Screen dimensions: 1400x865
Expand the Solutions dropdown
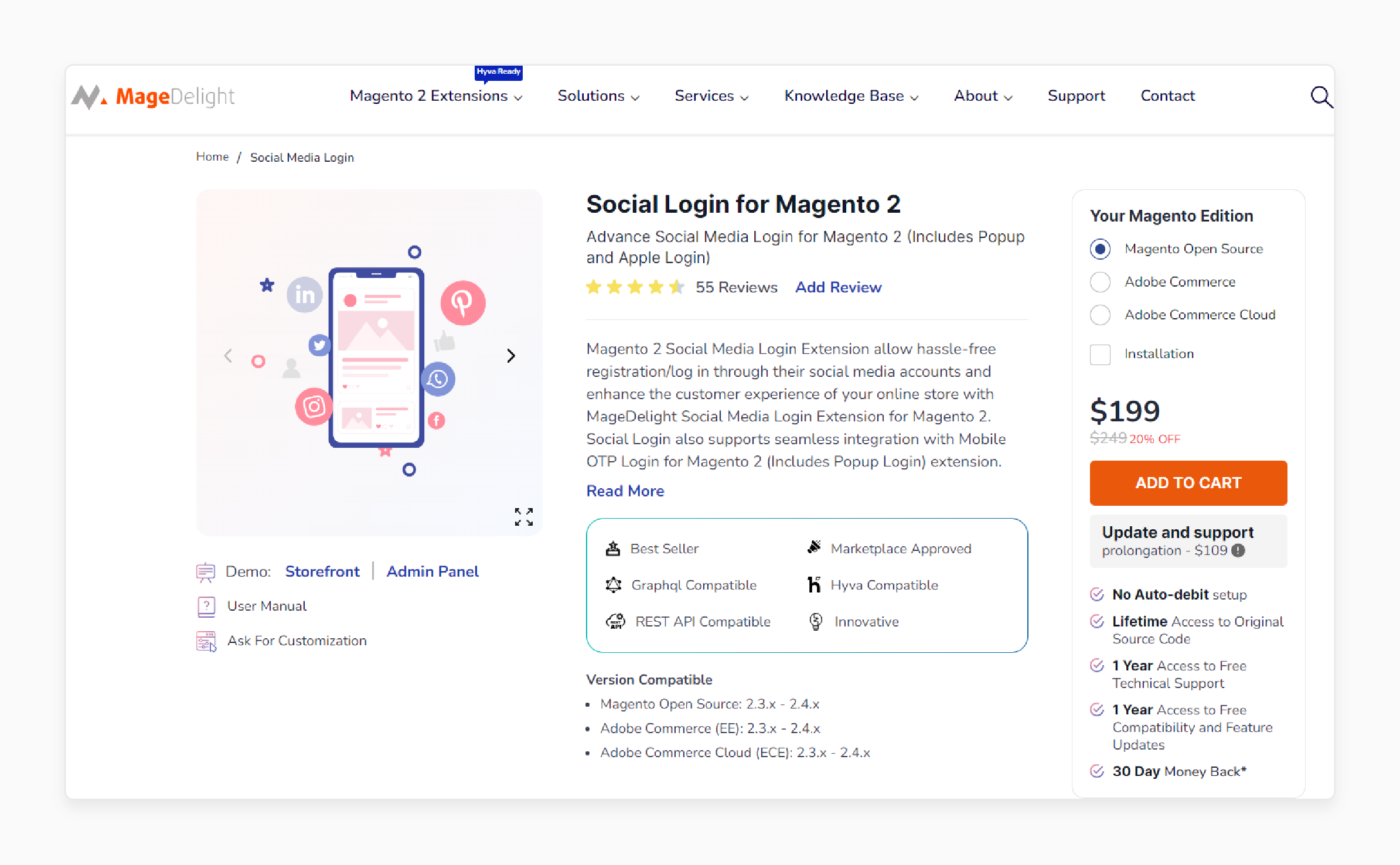point(598,96)
